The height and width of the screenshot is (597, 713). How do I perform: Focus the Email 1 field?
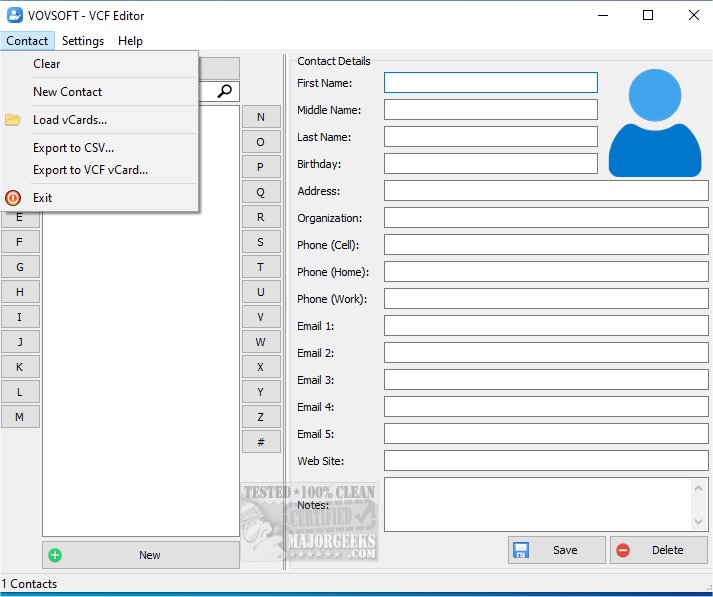coord(546,326)
